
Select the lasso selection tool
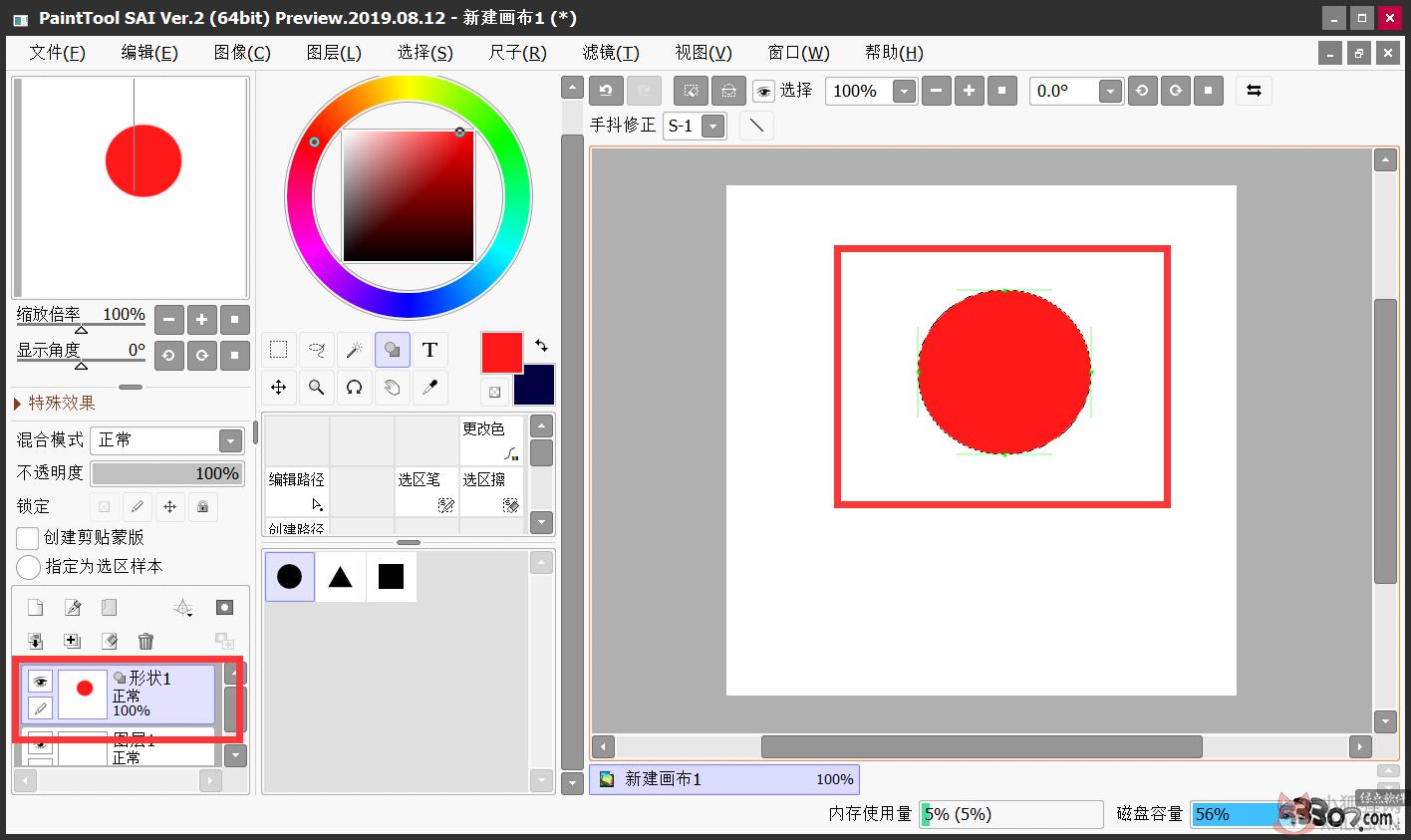click(317, 350)
